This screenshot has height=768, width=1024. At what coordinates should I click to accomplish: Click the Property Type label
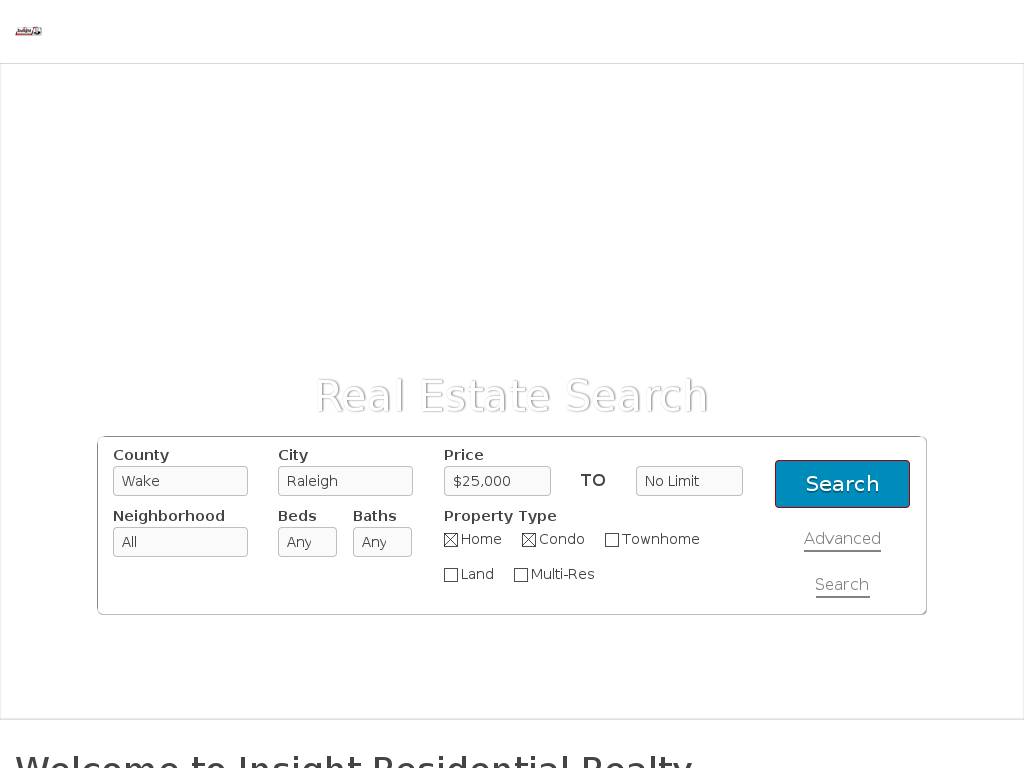click(500, 516)
